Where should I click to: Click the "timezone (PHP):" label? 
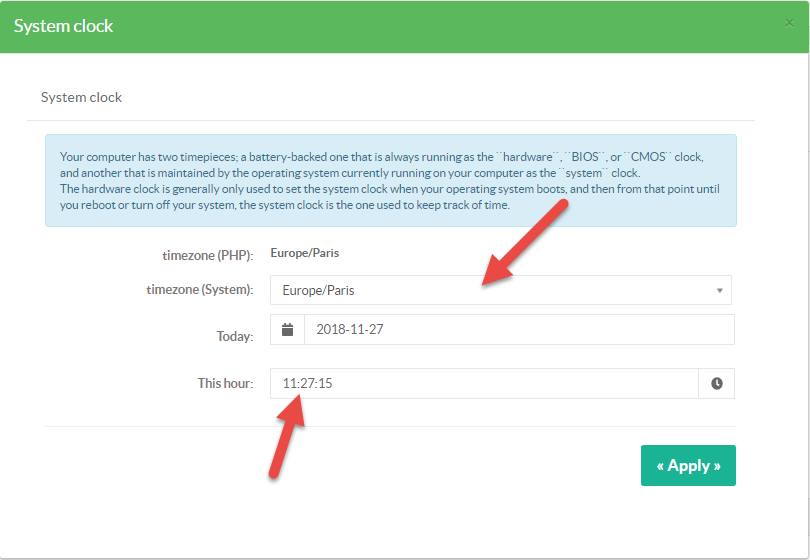point(207,255)
